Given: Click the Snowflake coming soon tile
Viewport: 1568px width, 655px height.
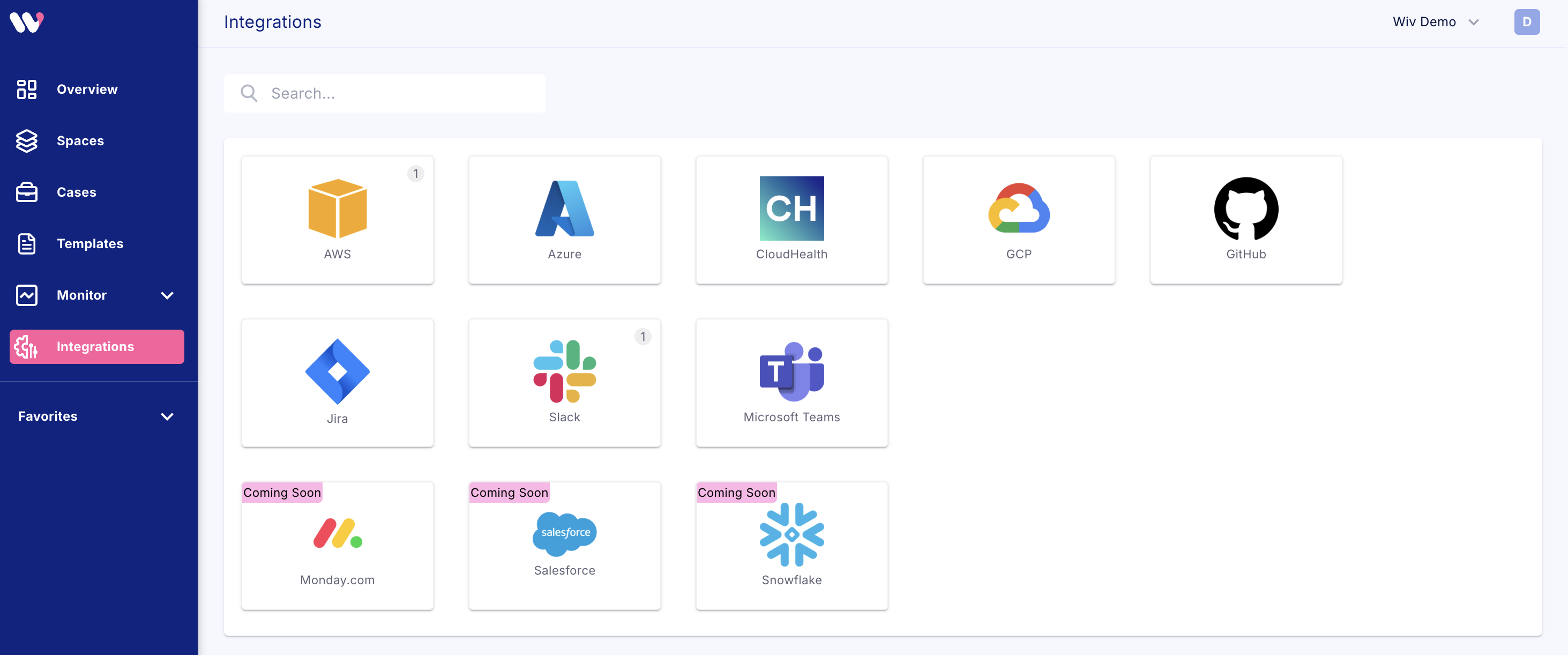Looking at the screenshot, I should (792, 546).
